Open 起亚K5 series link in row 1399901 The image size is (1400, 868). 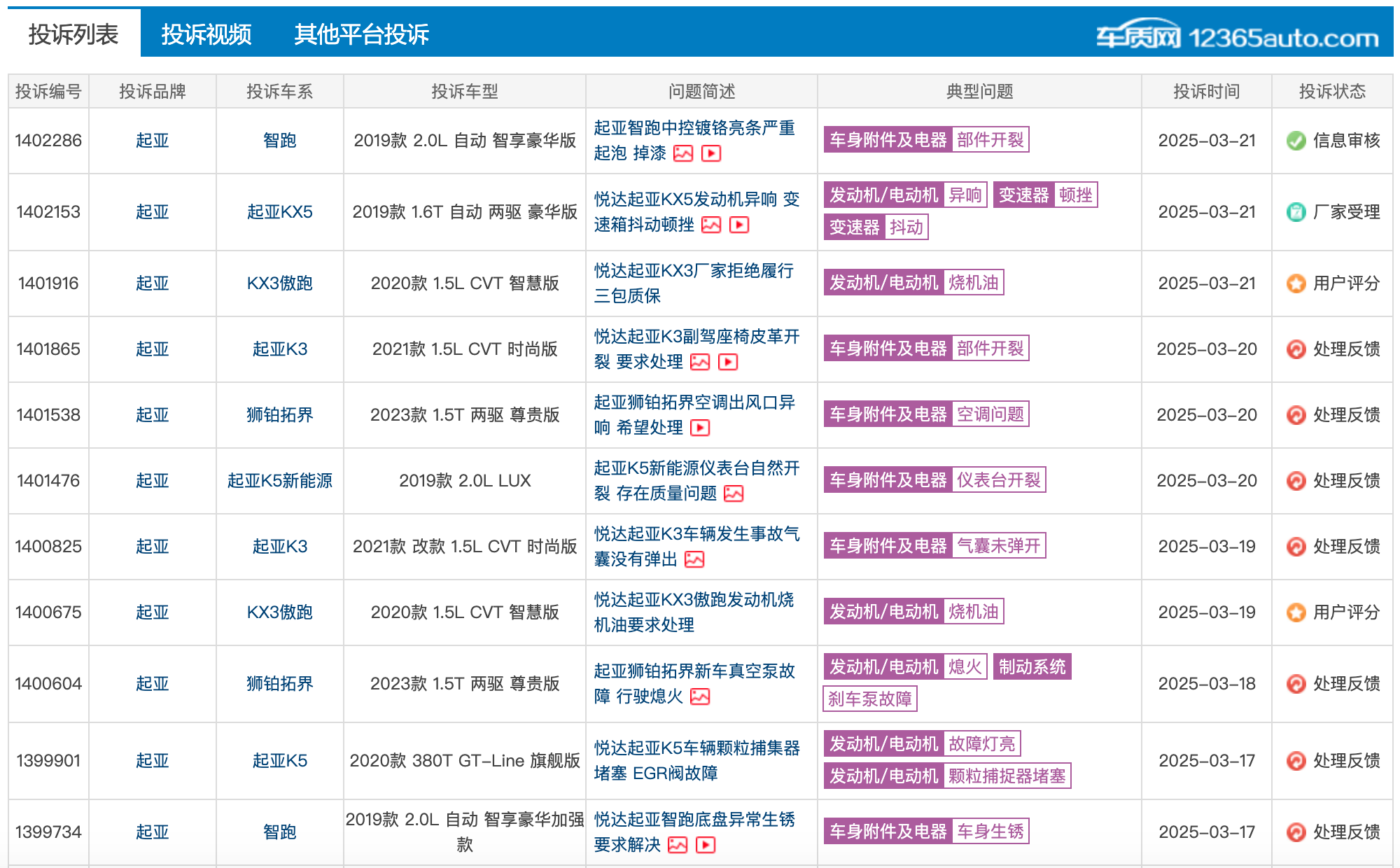[279, 761]
